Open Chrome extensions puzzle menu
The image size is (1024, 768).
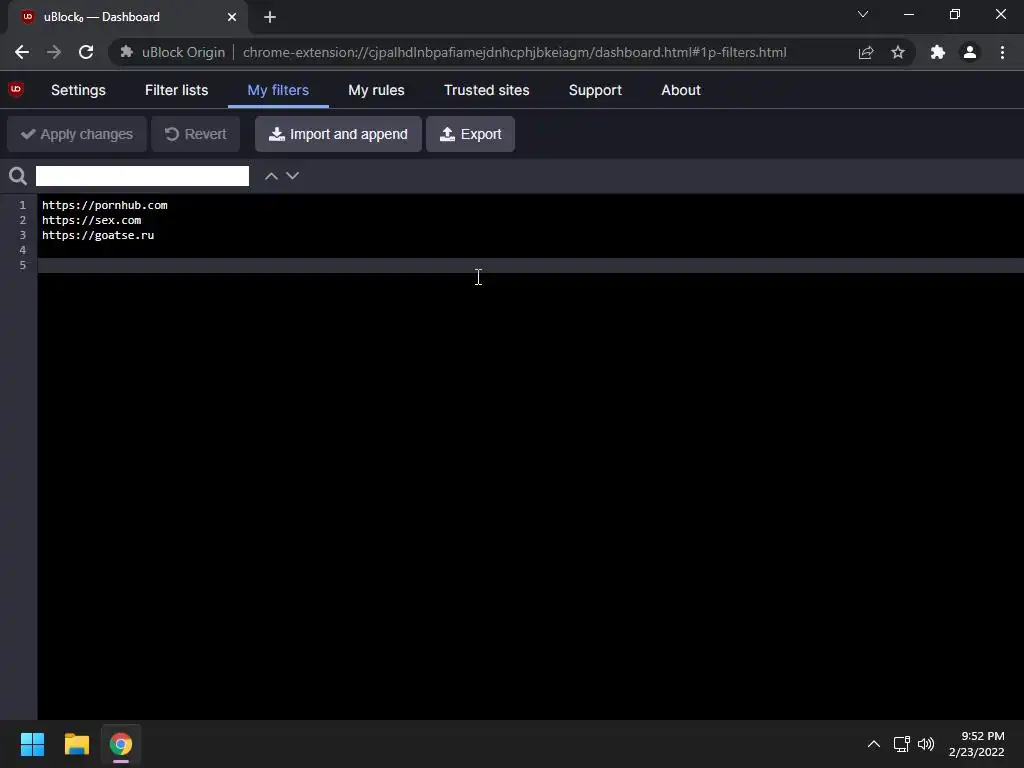[938, 52]
